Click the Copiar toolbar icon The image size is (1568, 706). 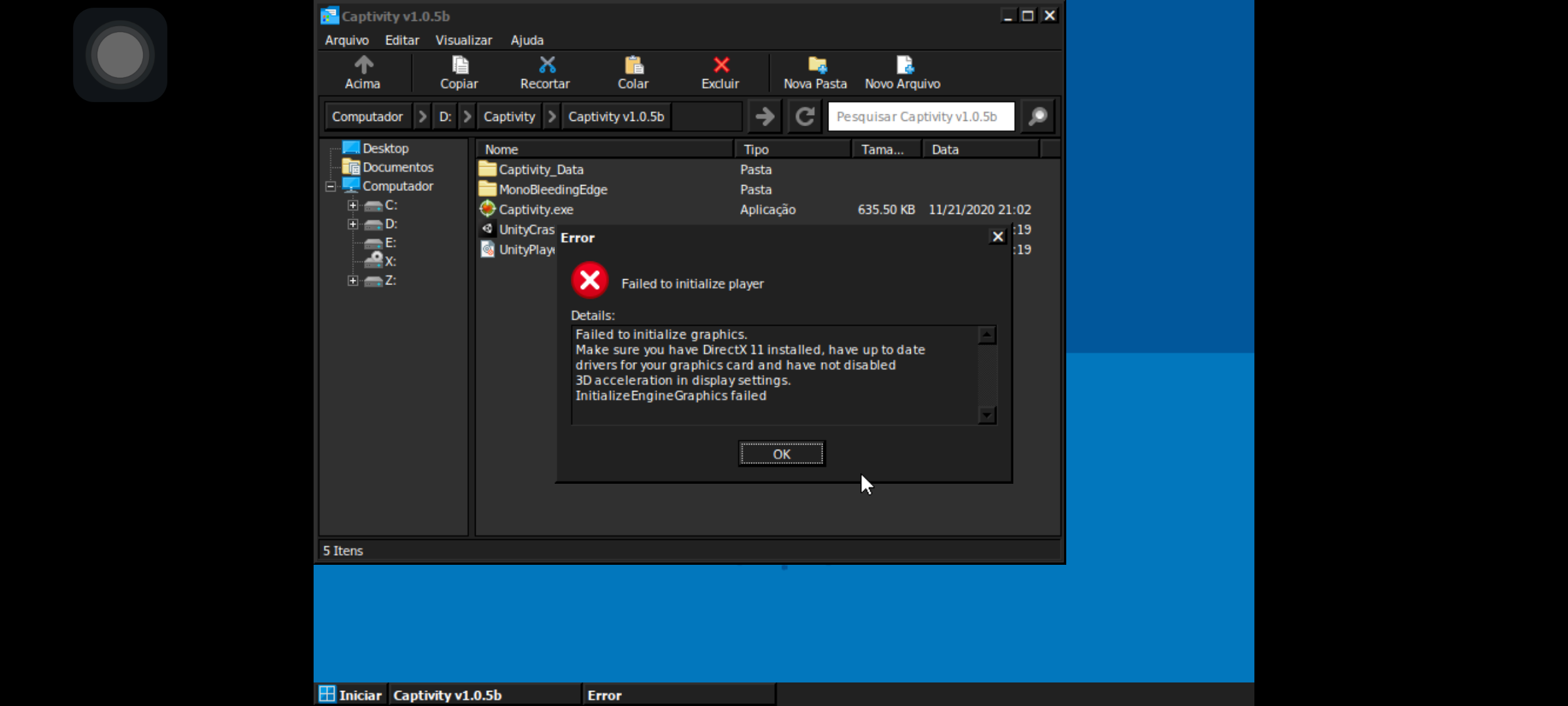460,65
